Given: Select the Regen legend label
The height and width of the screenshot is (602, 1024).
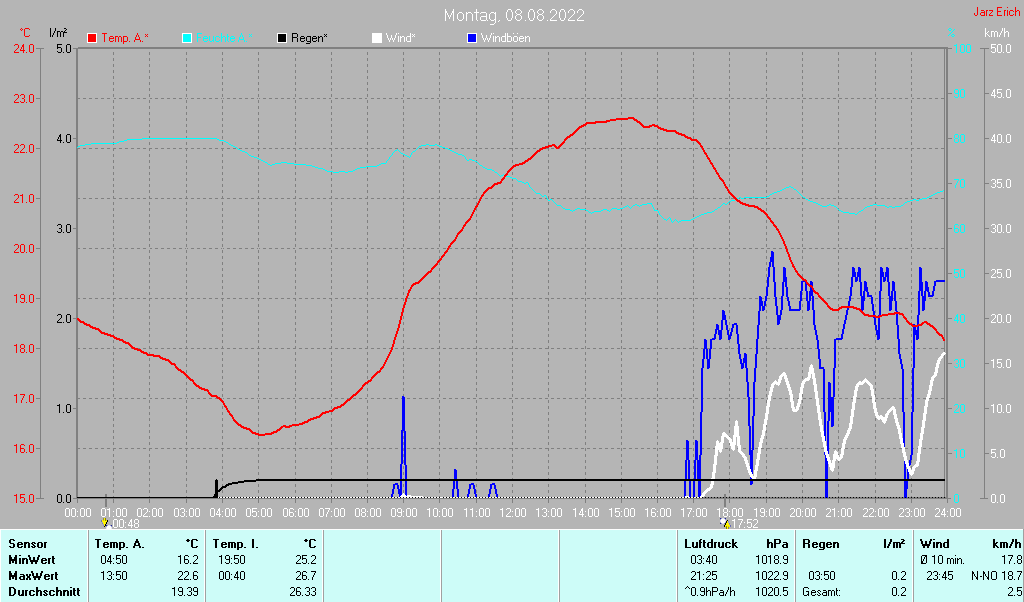Looking at the screenshot, I should coord(309,38).
